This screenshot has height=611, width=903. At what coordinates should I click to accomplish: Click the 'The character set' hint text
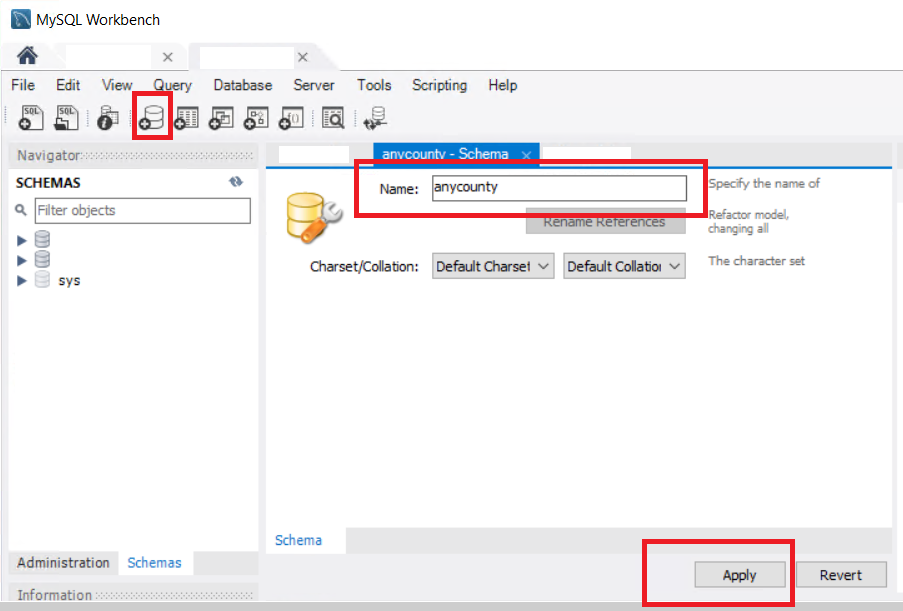point(756,261)
